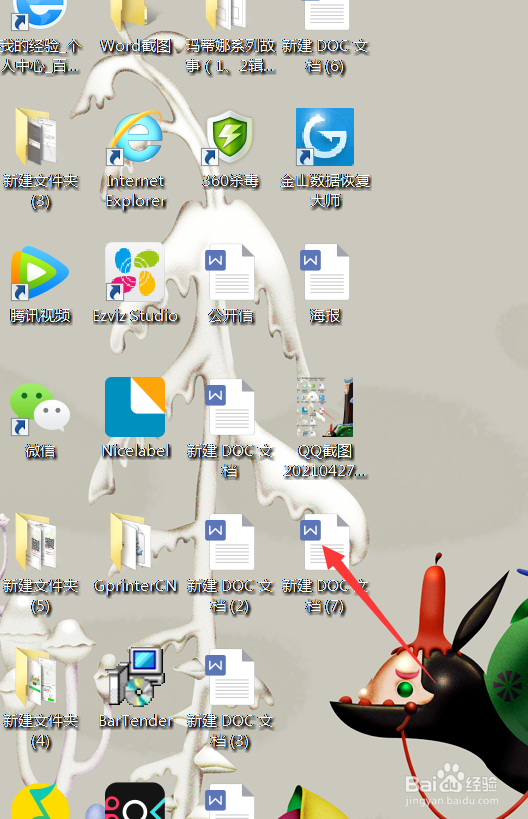Launch the Internet Explorer shortcut
528x819 pixels.
[136, 136]
